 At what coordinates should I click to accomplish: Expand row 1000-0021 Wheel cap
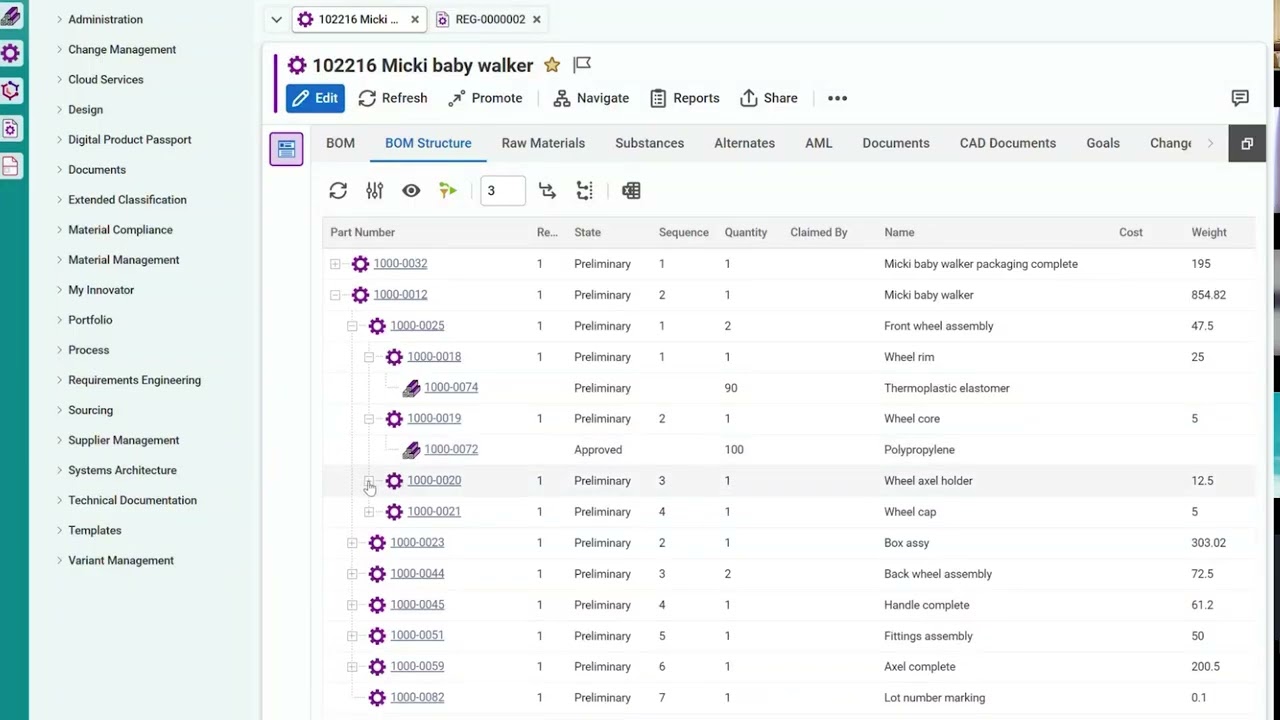369,512
